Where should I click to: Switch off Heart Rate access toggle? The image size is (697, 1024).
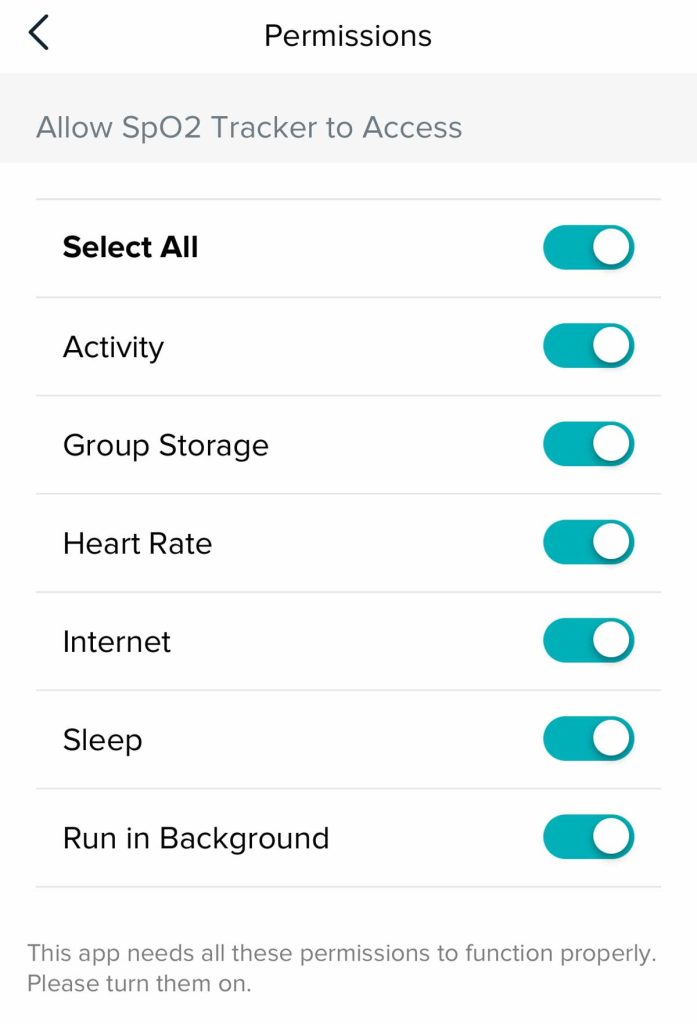click(x=588, y=542)
